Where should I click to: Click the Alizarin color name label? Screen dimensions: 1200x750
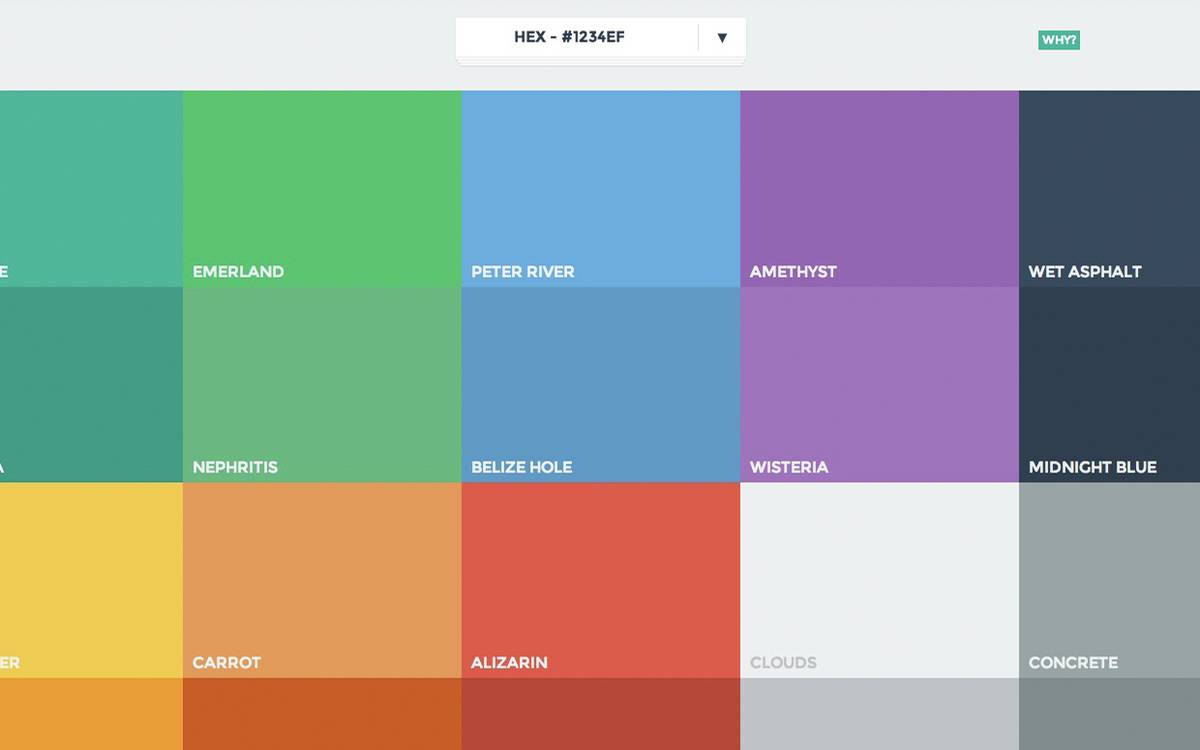tap(509, 662)
